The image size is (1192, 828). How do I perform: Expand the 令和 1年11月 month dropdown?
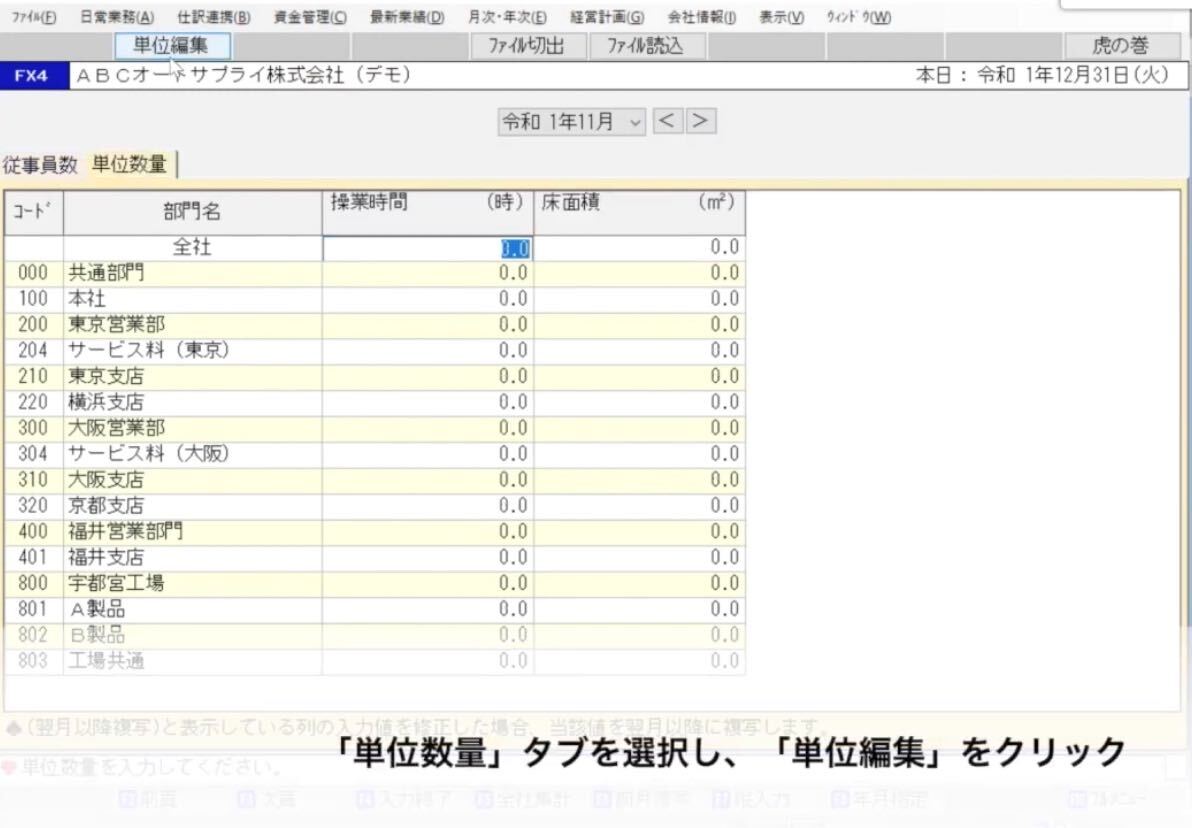pos(572,122)
